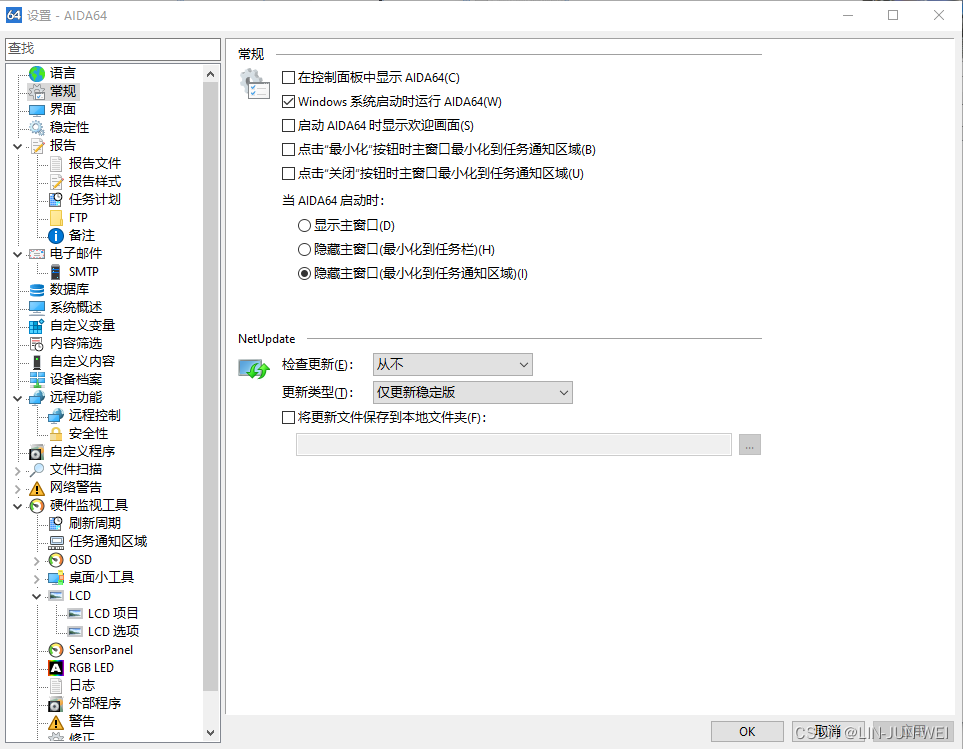This screenshot has width=963, height=749.
Task: Click the 取消 button
Action: pyautogui.click(x=828, y=732)
